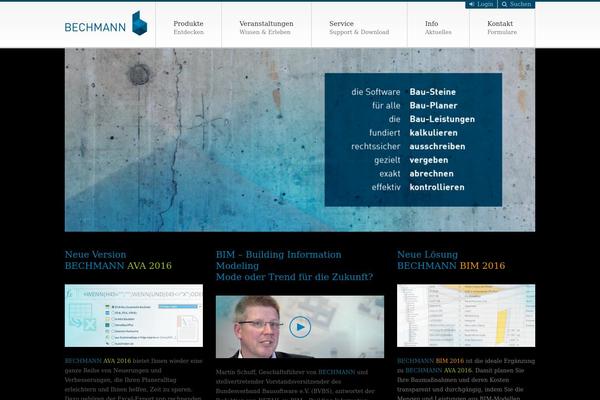This screenshot has width=600, height=400.
Task: Play the Martin Schuff interview video
Action: [x=300, y=327]
